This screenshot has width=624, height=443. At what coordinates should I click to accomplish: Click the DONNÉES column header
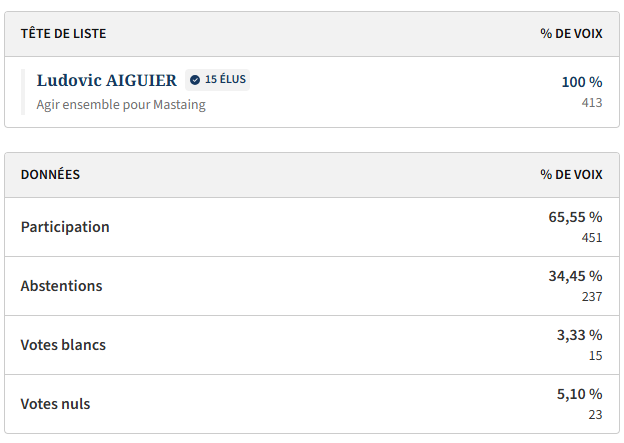(50, 175)
